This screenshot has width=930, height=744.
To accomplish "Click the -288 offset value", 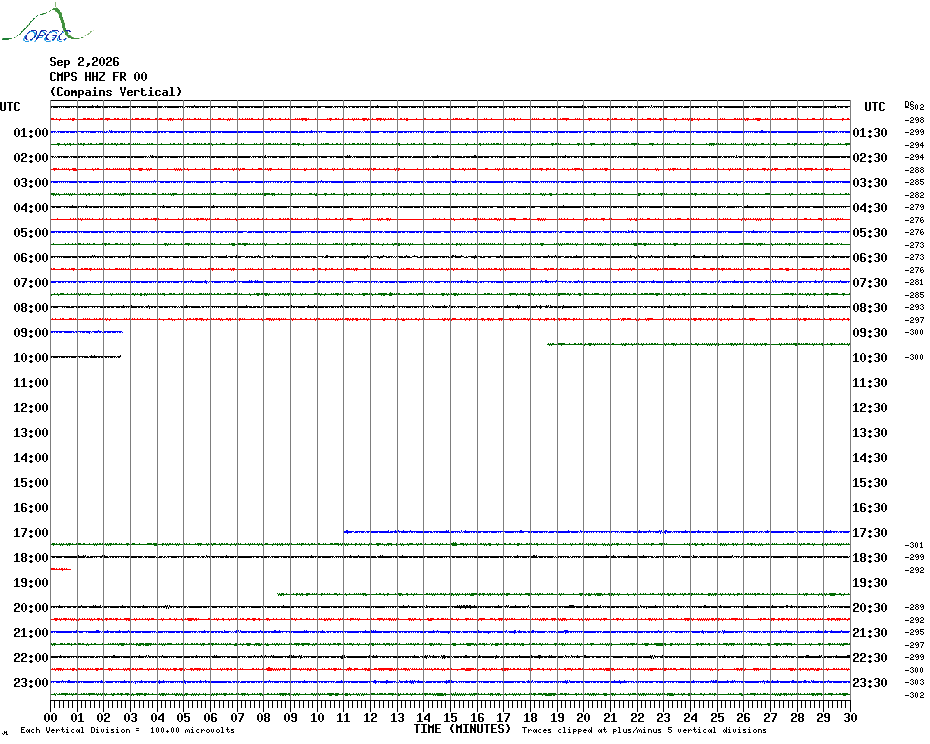I will (x=914, y=170).
